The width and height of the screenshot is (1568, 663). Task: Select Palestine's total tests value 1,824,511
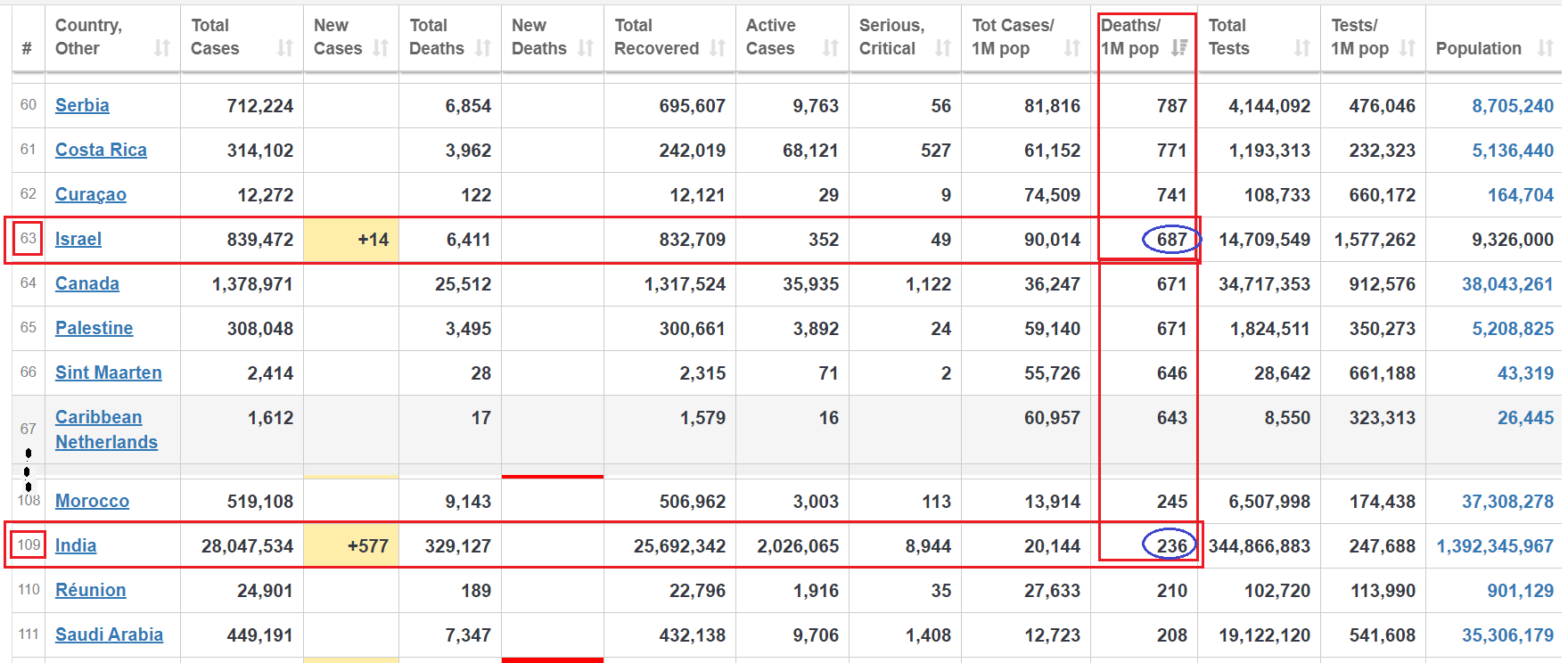pos(1269,329)
